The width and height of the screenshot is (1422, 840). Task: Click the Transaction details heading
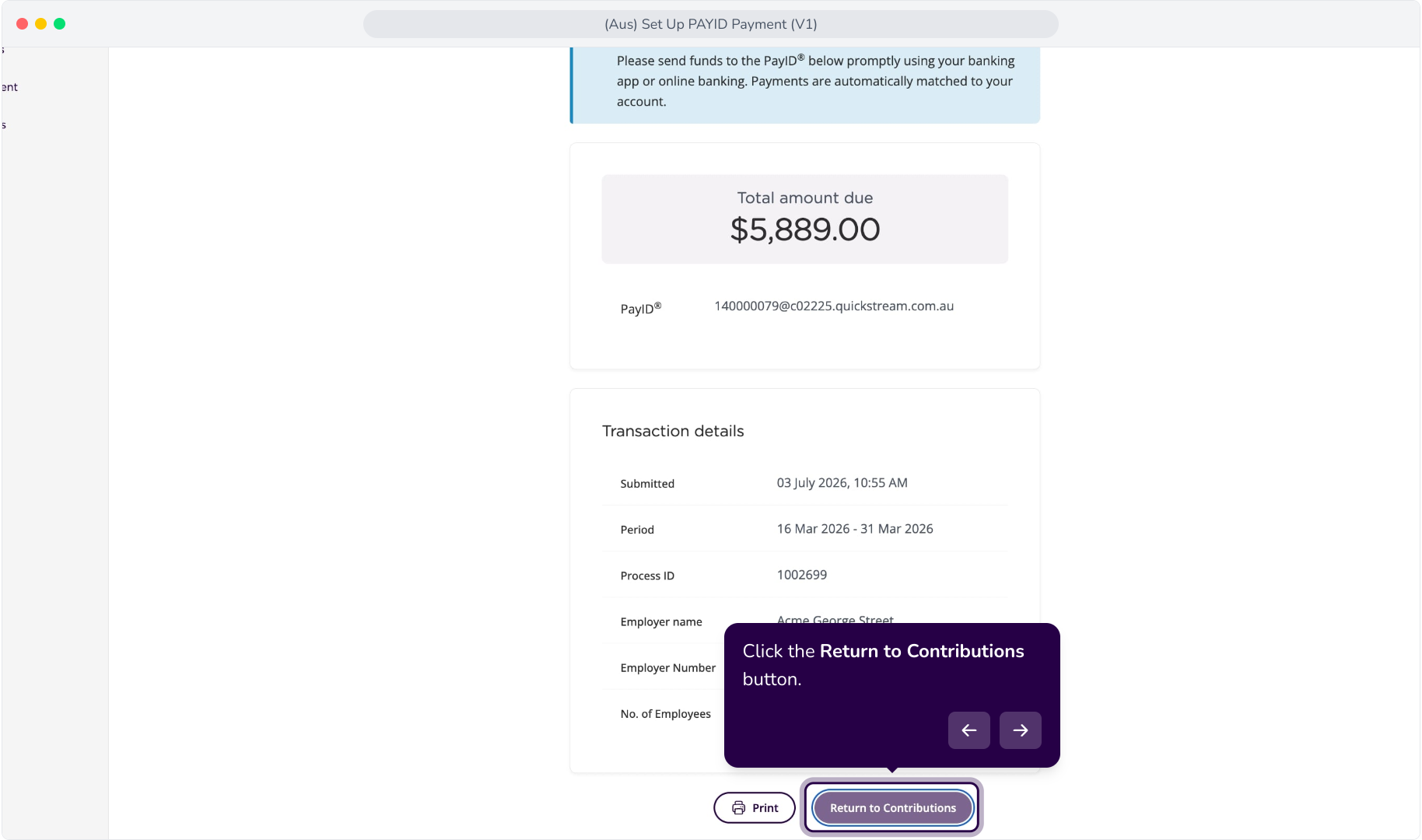click(673, 431)
